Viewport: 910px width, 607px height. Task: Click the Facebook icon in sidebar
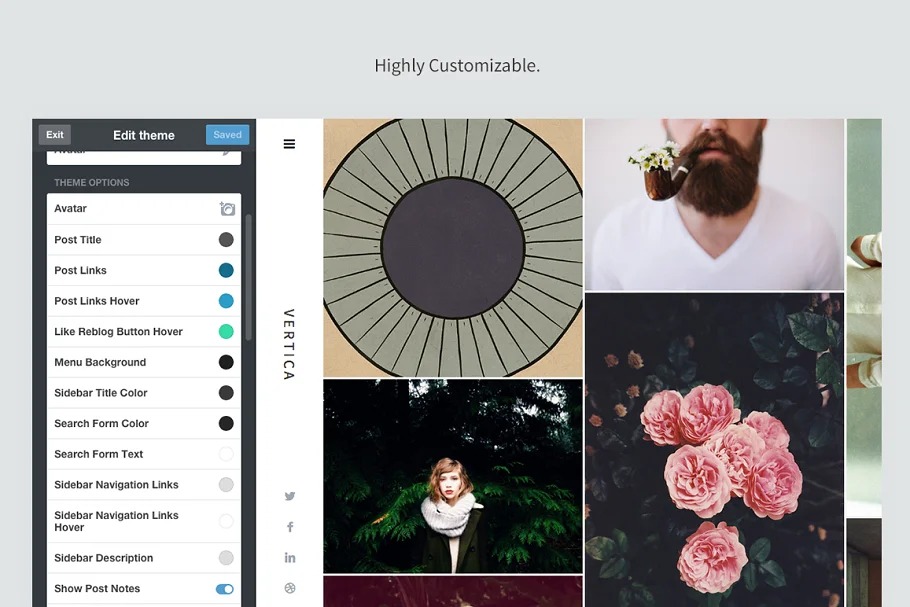[x=290, y=527]
